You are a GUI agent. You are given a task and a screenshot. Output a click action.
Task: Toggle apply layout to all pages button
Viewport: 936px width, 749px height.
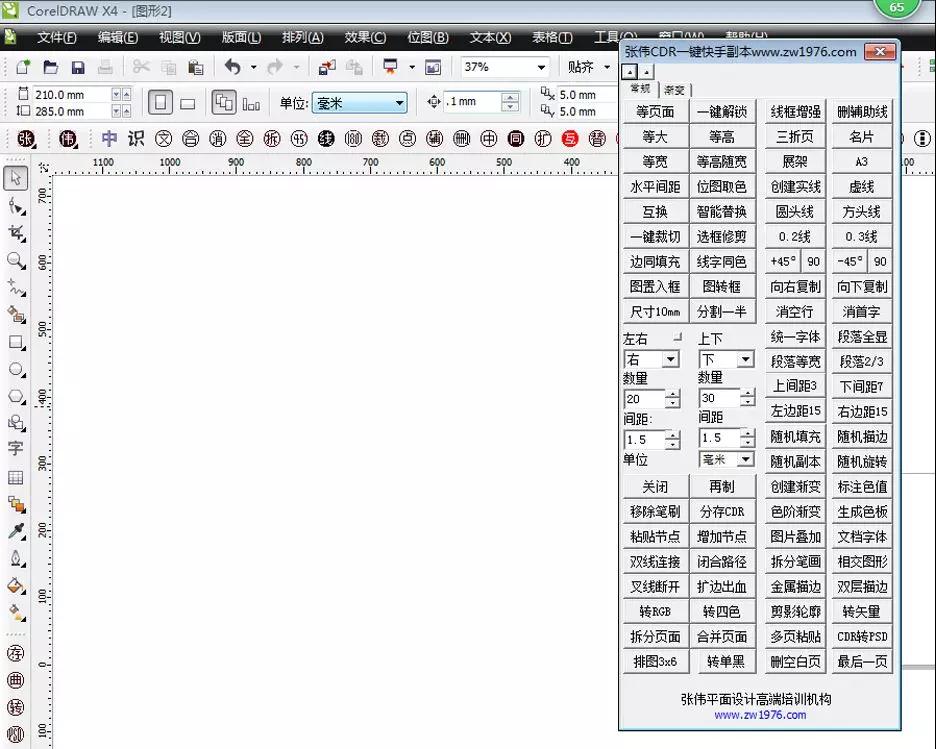point(224,103)
